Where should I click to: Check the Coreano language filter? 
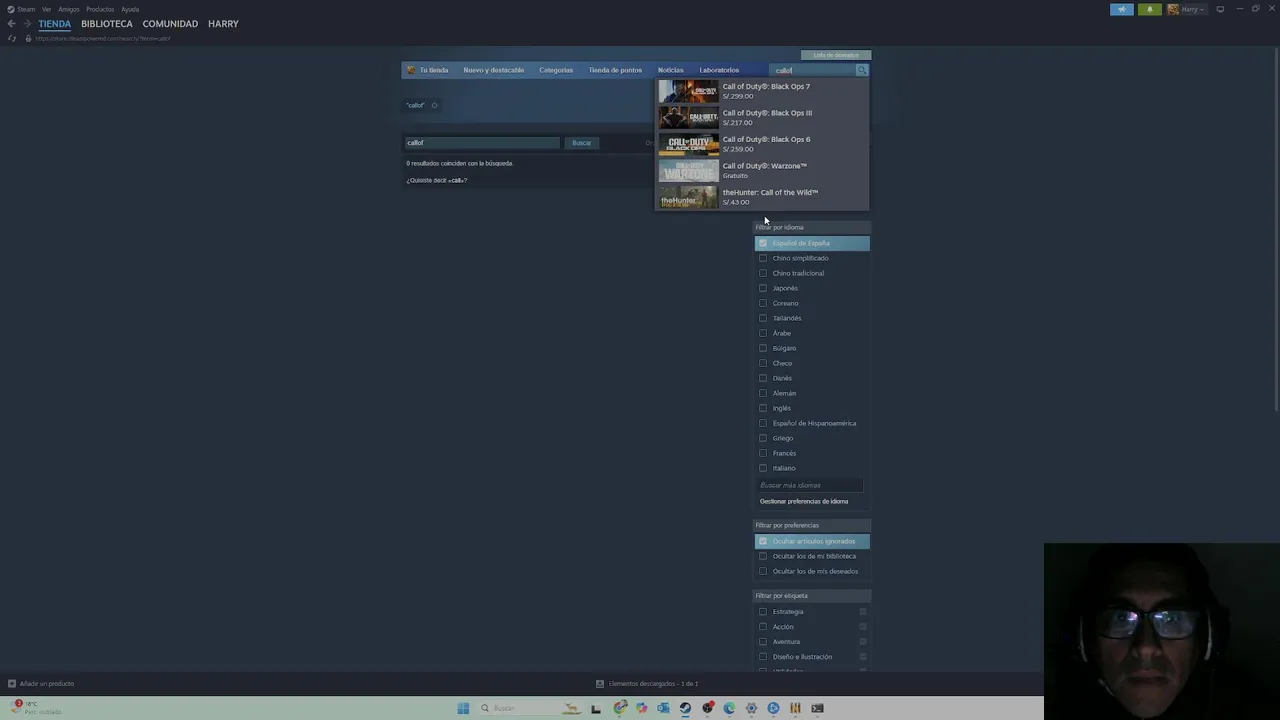tap(763, 303)
